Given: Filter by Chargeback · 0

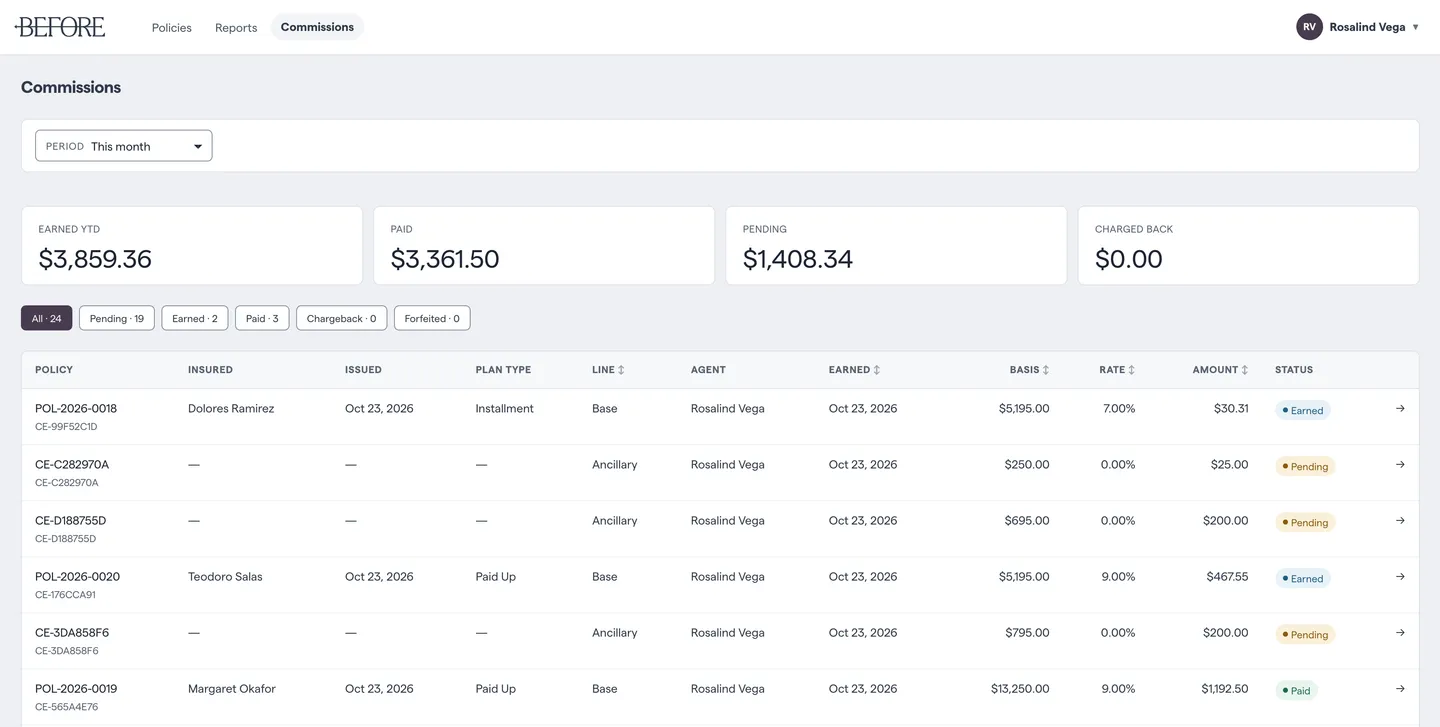Looking at the screenshot, I should click(342, 318).
